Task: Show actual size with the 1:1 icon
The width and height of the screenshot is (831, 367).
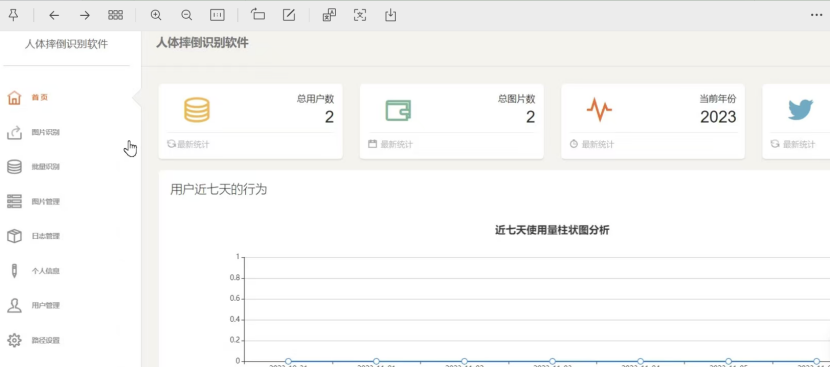Action: [x=217, y=15]
